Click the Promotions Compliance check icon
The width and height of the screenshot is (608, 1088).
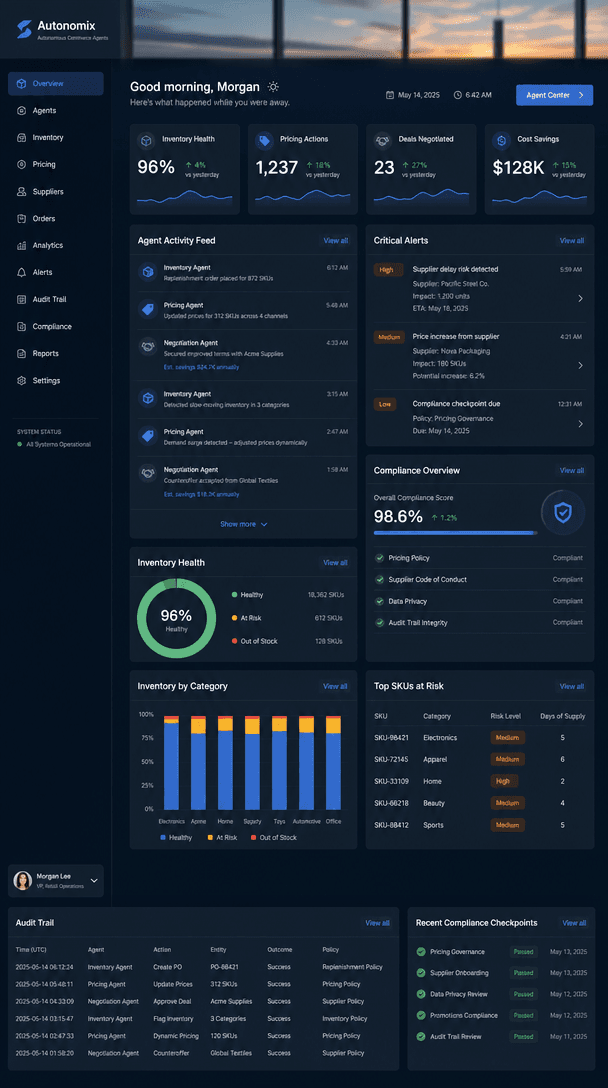tap(421, 1015)
